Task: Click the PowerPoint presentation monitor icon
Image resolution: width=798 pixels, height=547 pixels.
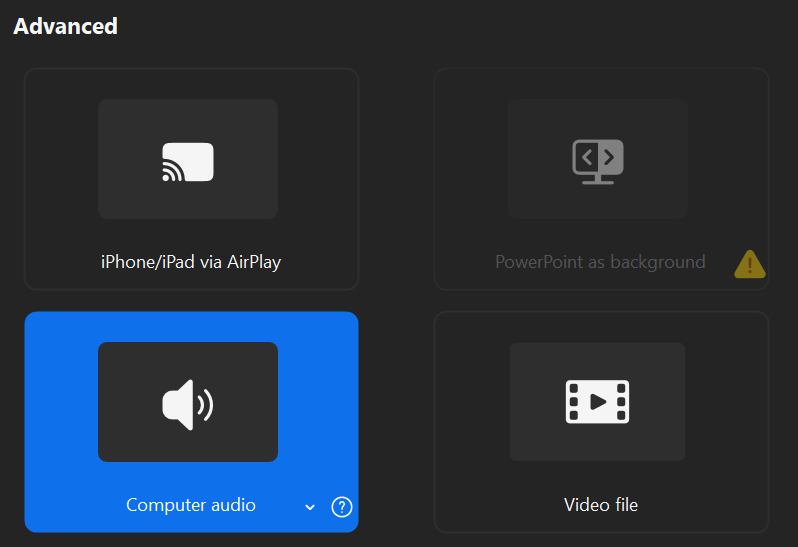Action: pyautogui.click(x=598, y=162)
